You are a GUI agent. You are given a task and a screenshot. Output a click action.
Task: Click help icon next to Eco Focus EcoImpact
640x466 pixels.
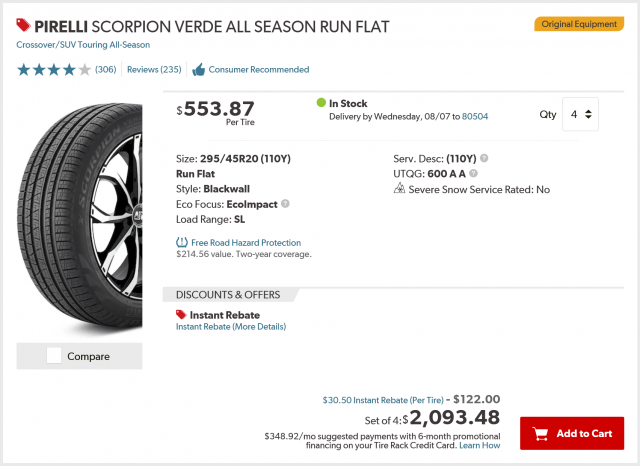(x=285, y=203)
